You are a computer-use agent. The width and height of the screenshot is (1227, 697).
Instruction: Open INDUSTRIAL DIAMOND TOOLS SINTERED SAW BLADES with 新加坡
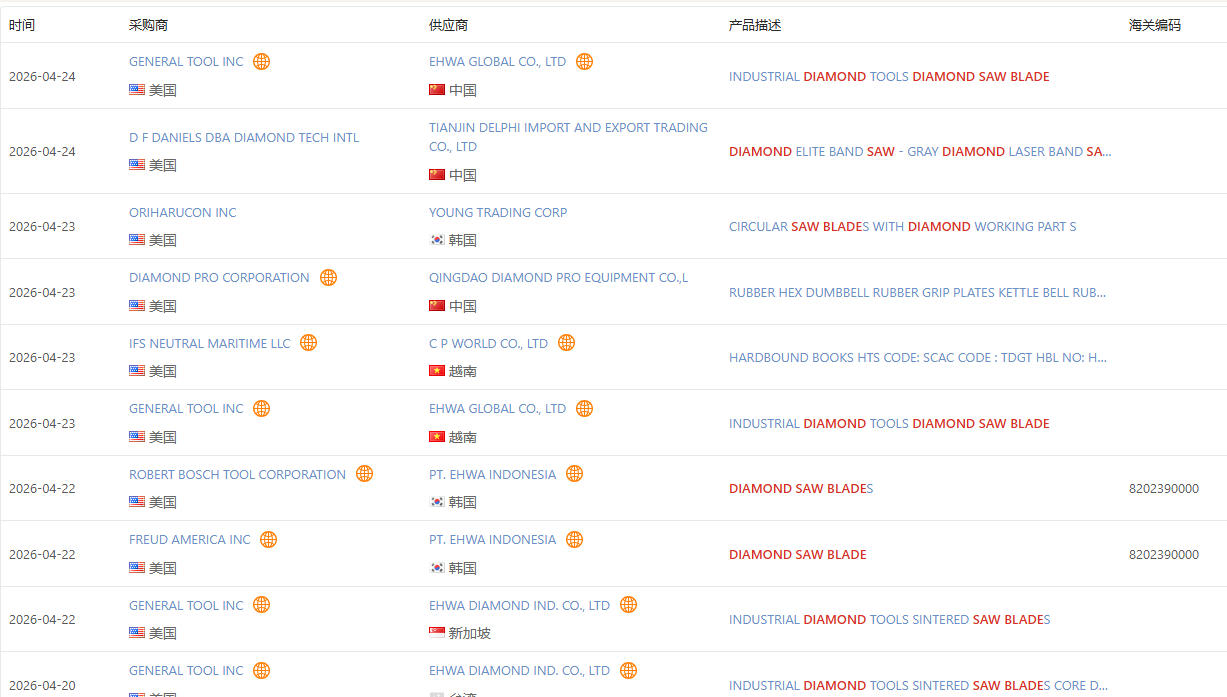889,620
